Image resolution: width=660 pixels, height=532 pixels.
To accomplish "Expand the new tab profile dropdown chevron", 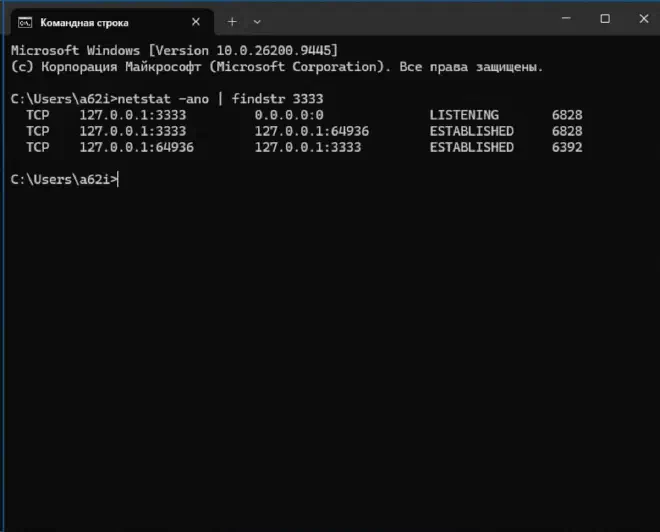I will tap(257, 22).
